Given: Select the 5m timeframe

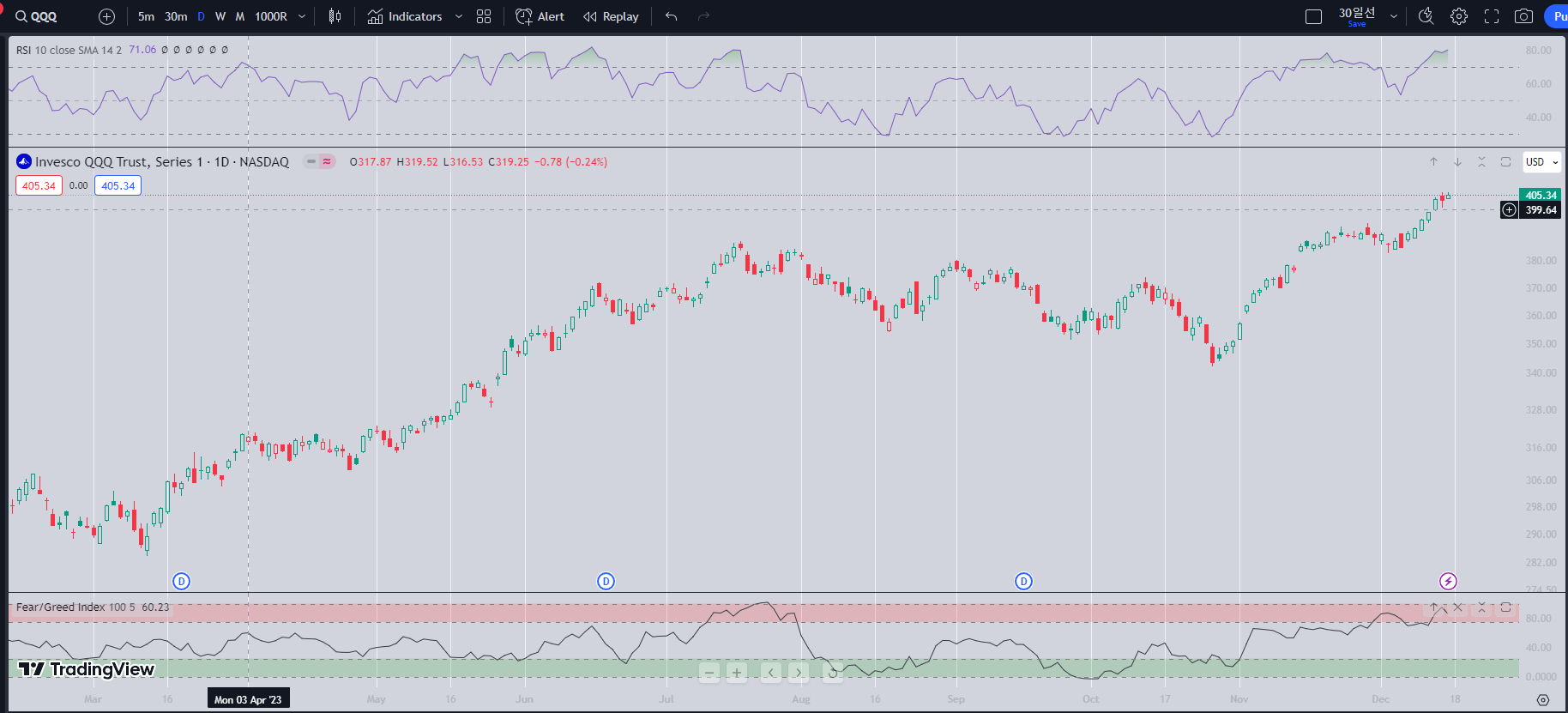Looking at the screenshot, I should (146, 16).
